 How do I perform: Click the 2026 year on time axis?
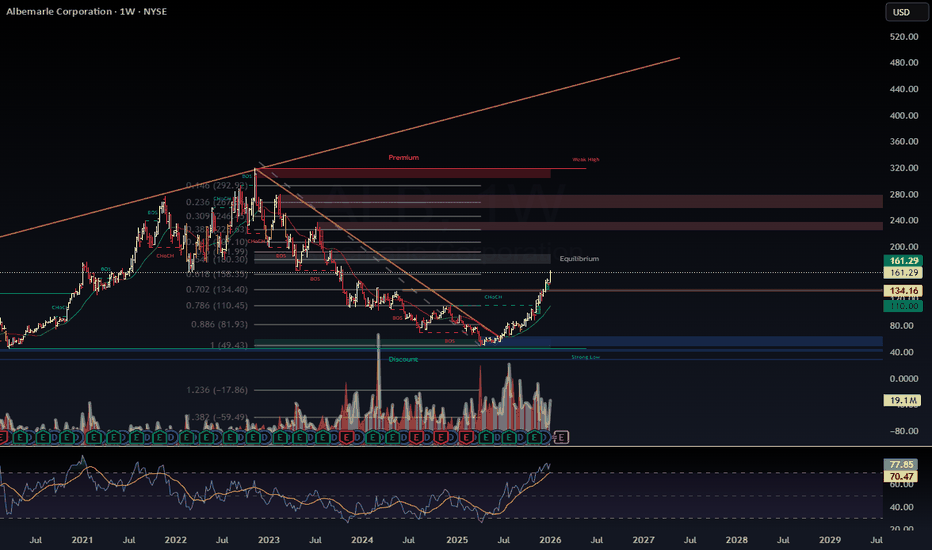tap(550, 540)
